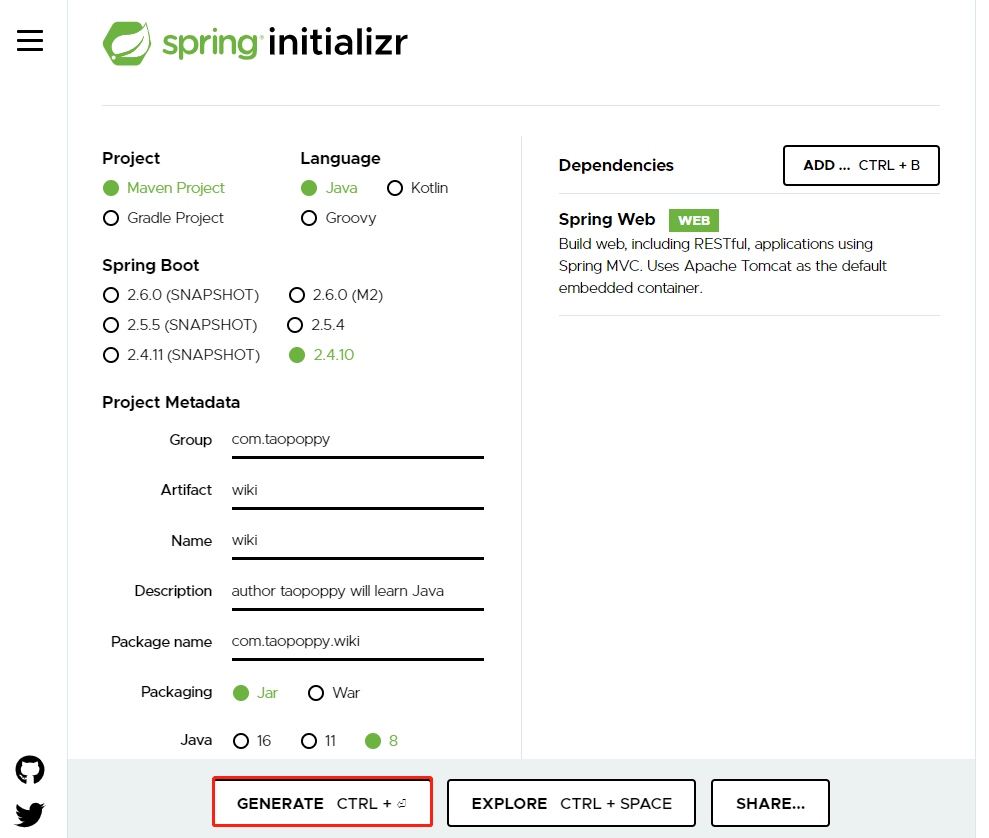Select Maven Project radio option
989x838 pixels.
coord(163,188)
